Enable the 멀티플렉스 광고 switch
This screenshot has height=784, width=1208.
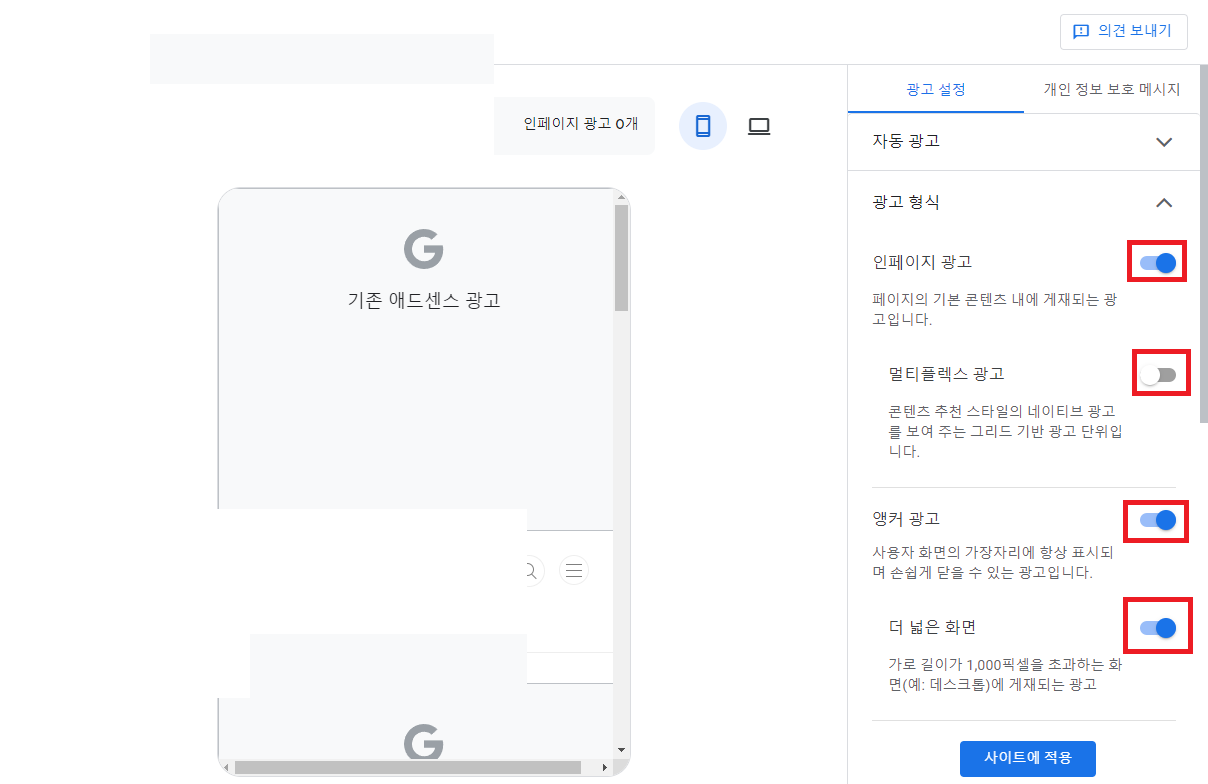tap(1158, 375)
